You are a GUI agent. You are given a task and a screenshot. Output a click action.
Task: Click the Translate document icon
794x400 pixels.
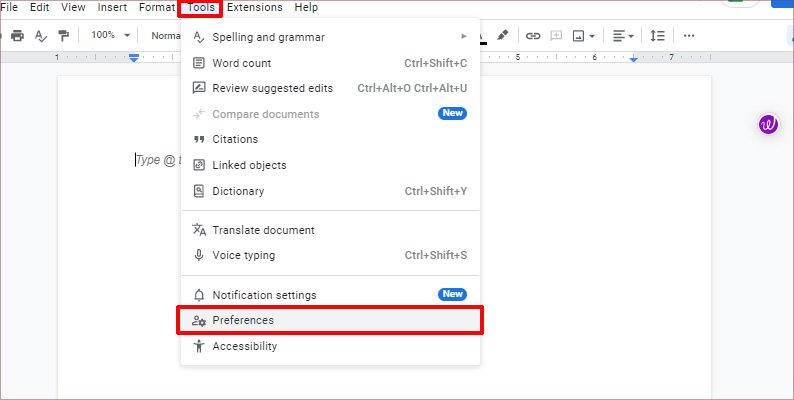pos(199,230)
